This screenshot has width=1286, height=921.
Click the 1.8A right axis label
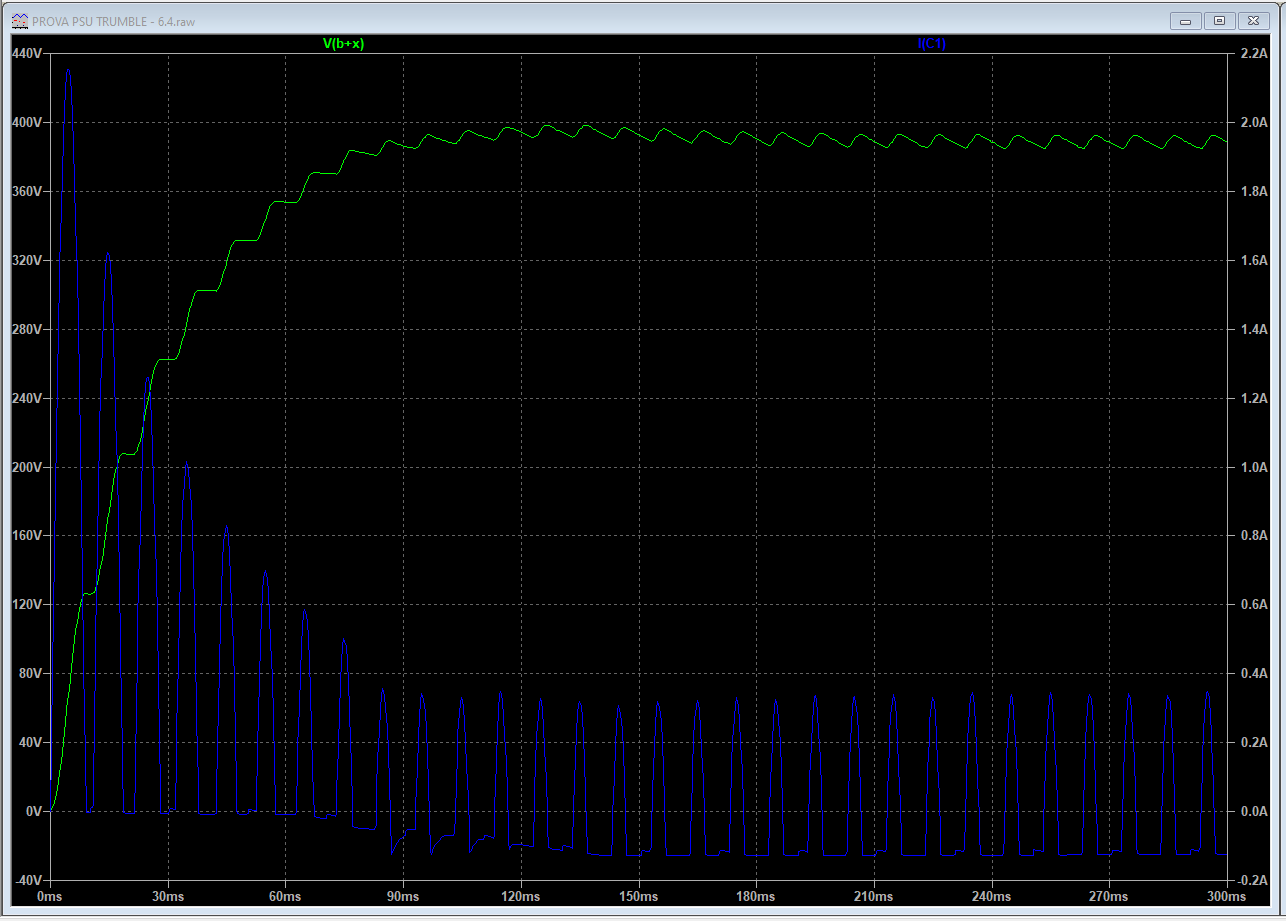[x=1253, y=191]
